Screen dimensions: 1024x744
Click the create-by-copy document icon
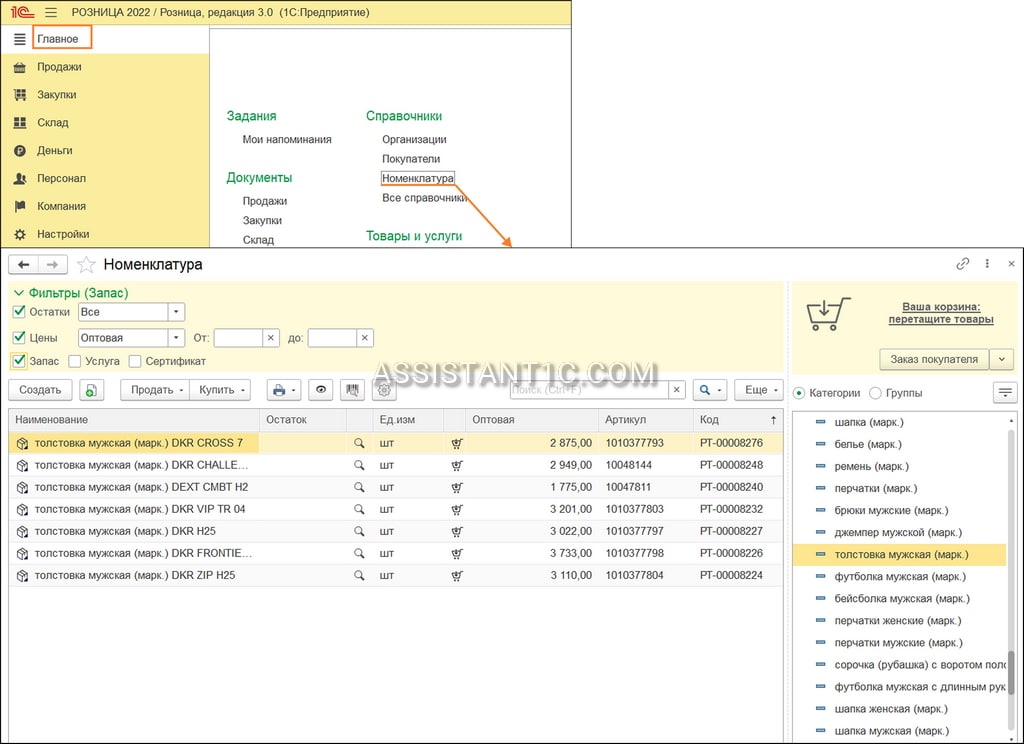(91, 390)
